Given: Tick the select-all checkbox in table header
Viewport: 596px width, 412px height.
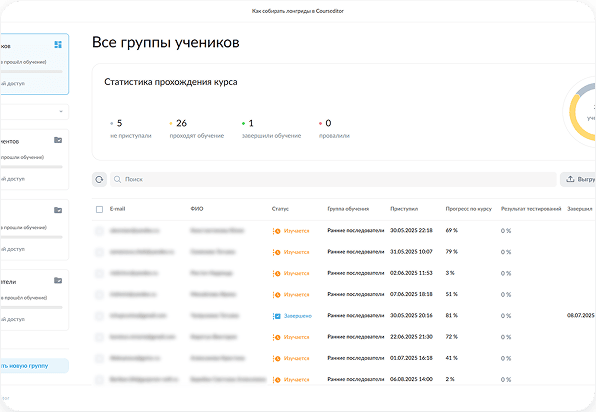Looking at the screenshot, I should pos(99,209).
